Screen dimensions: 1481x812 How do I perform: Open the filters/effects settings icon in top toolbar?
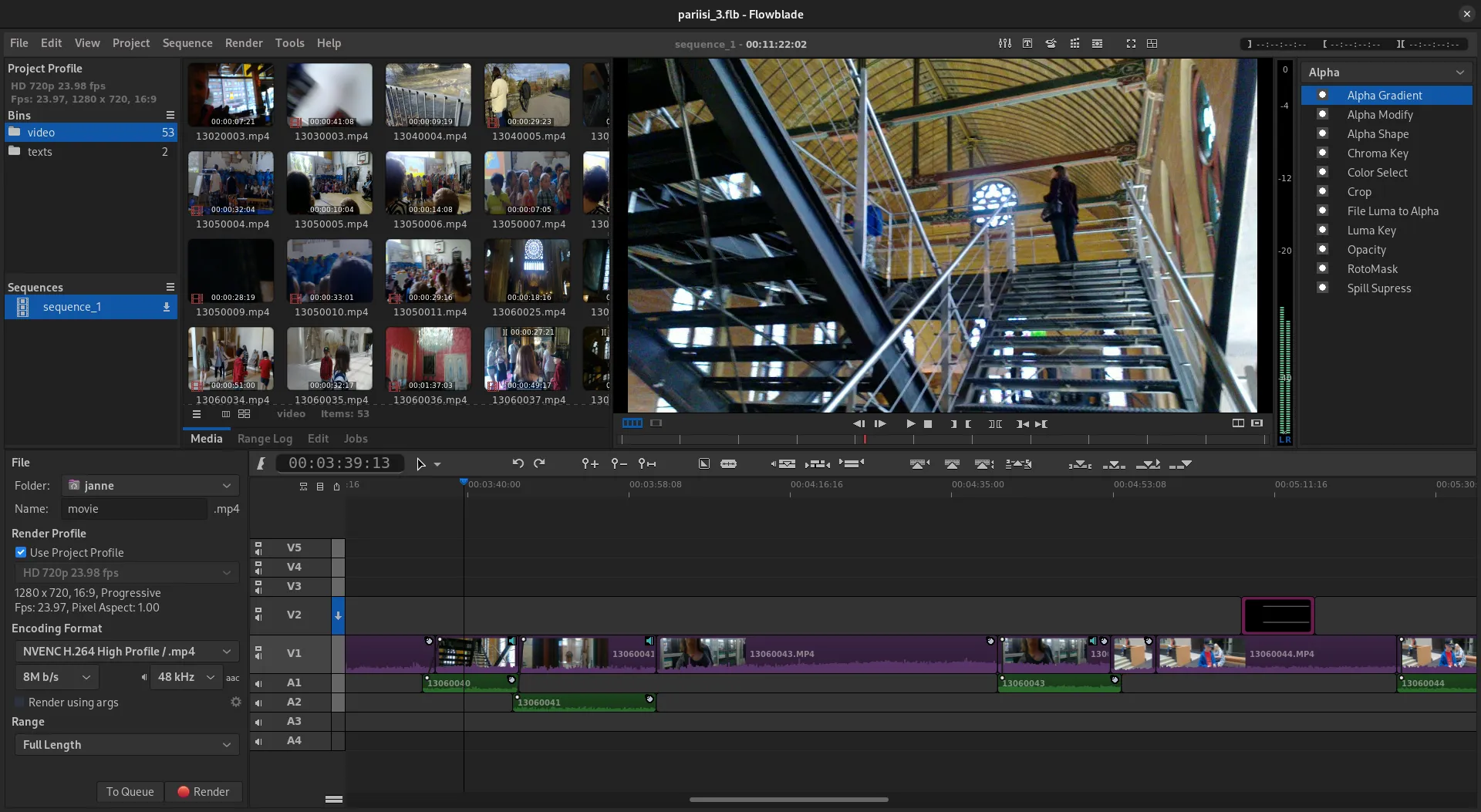click(x=1005, y=44)
